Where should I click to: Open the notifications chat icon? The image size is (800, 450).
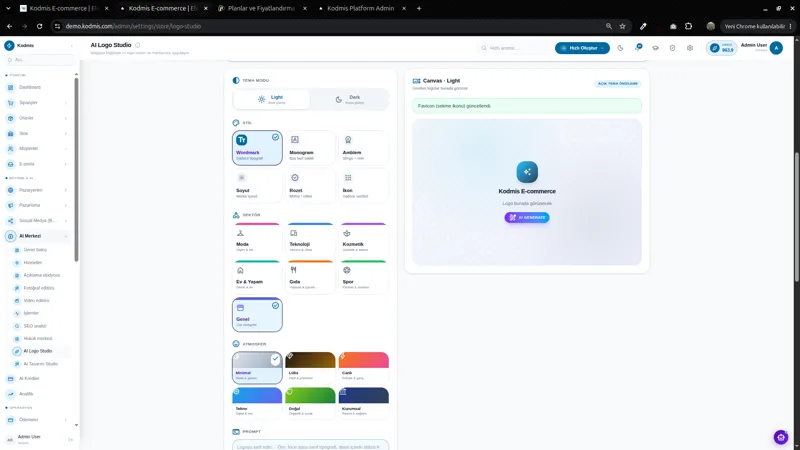point(638,47)
